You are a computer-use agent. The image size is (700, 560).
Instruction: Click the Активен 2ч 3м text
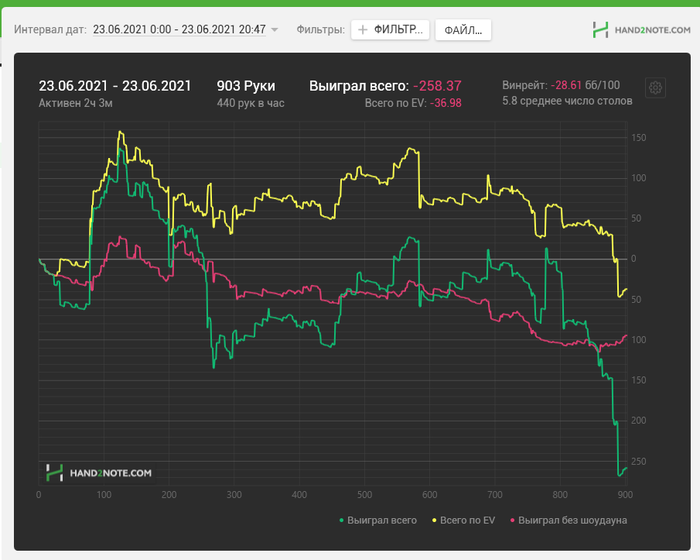75,103
